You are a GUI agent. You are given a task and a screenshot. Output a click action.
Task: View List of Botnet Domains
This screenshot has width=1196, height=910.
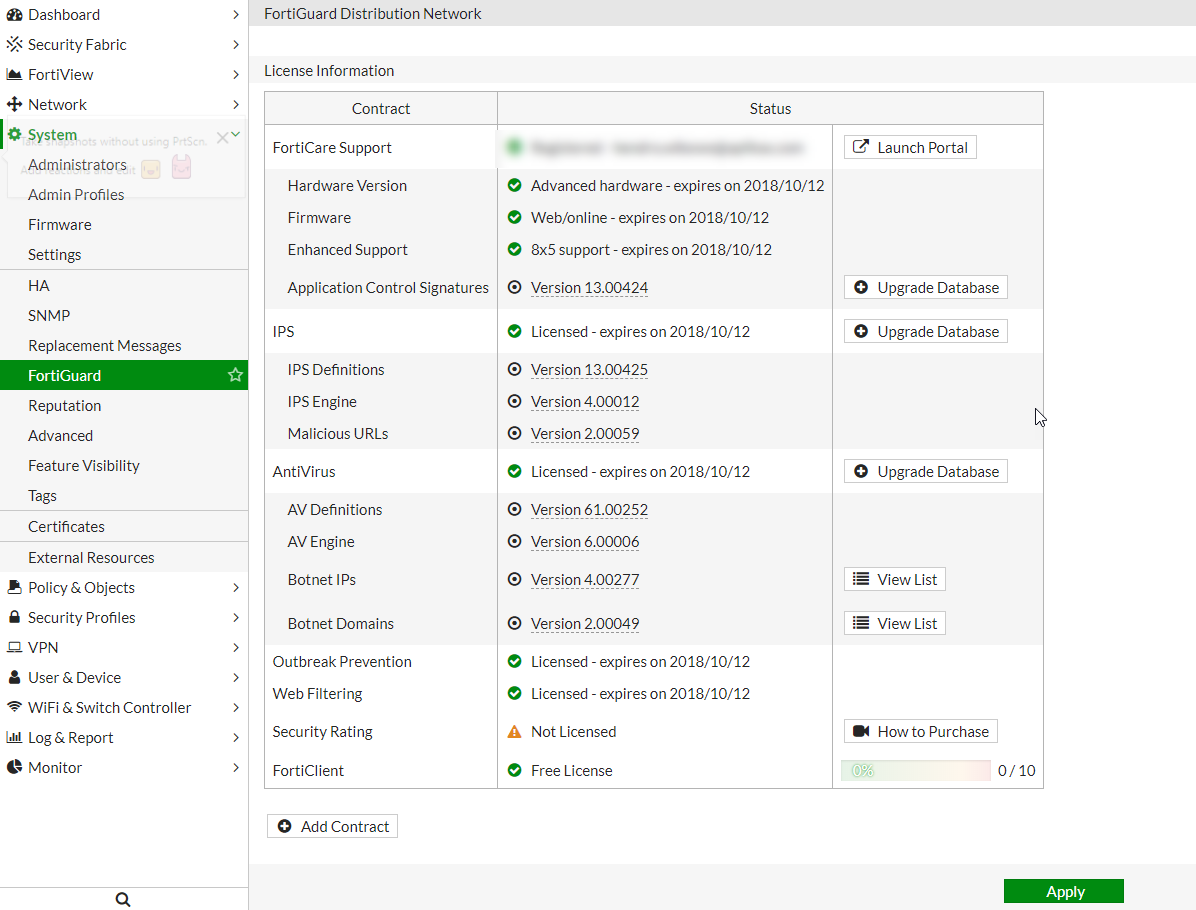click(x=895, y=623)
